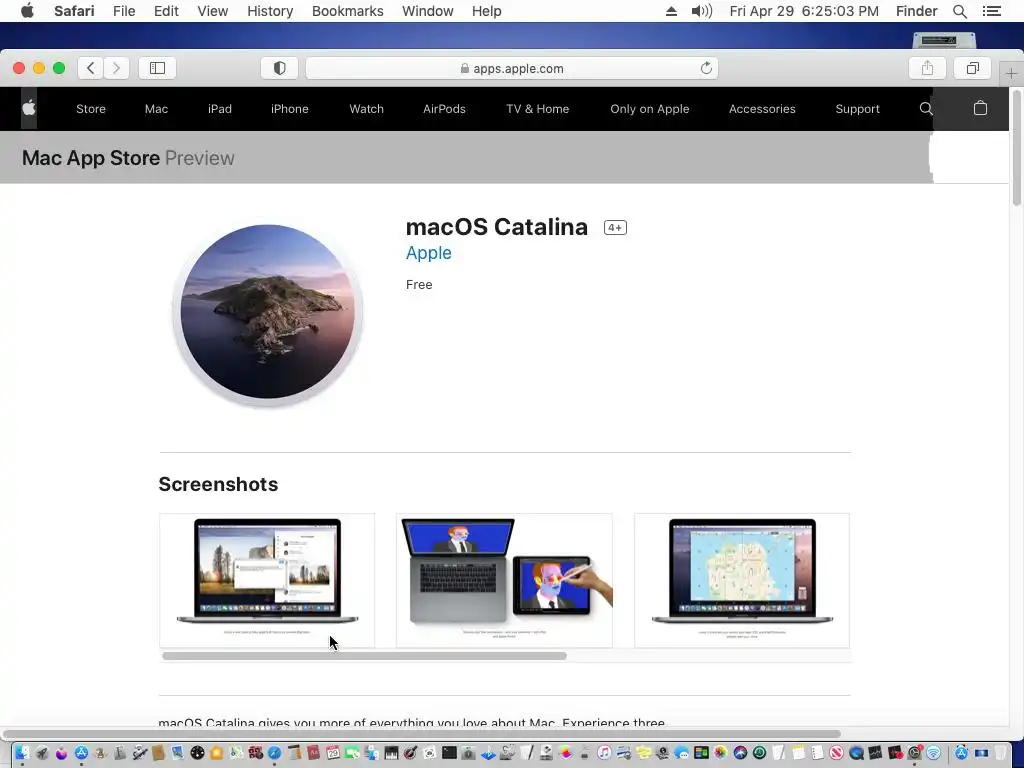
Task: Open the shopping bag icon
Action: coord(980,108)
